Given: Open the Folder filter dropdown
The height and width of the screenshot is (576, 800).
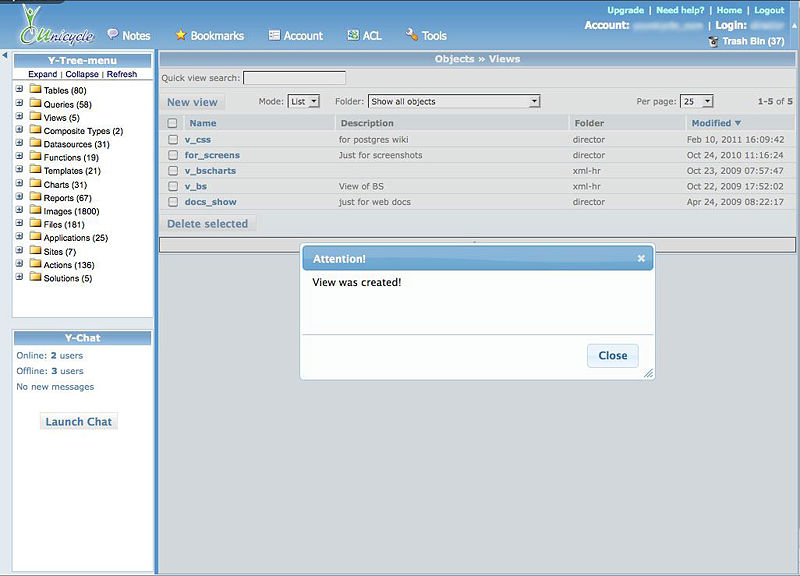Looking at the screenshot, I should pyautogui.click(x=454, y=102).
